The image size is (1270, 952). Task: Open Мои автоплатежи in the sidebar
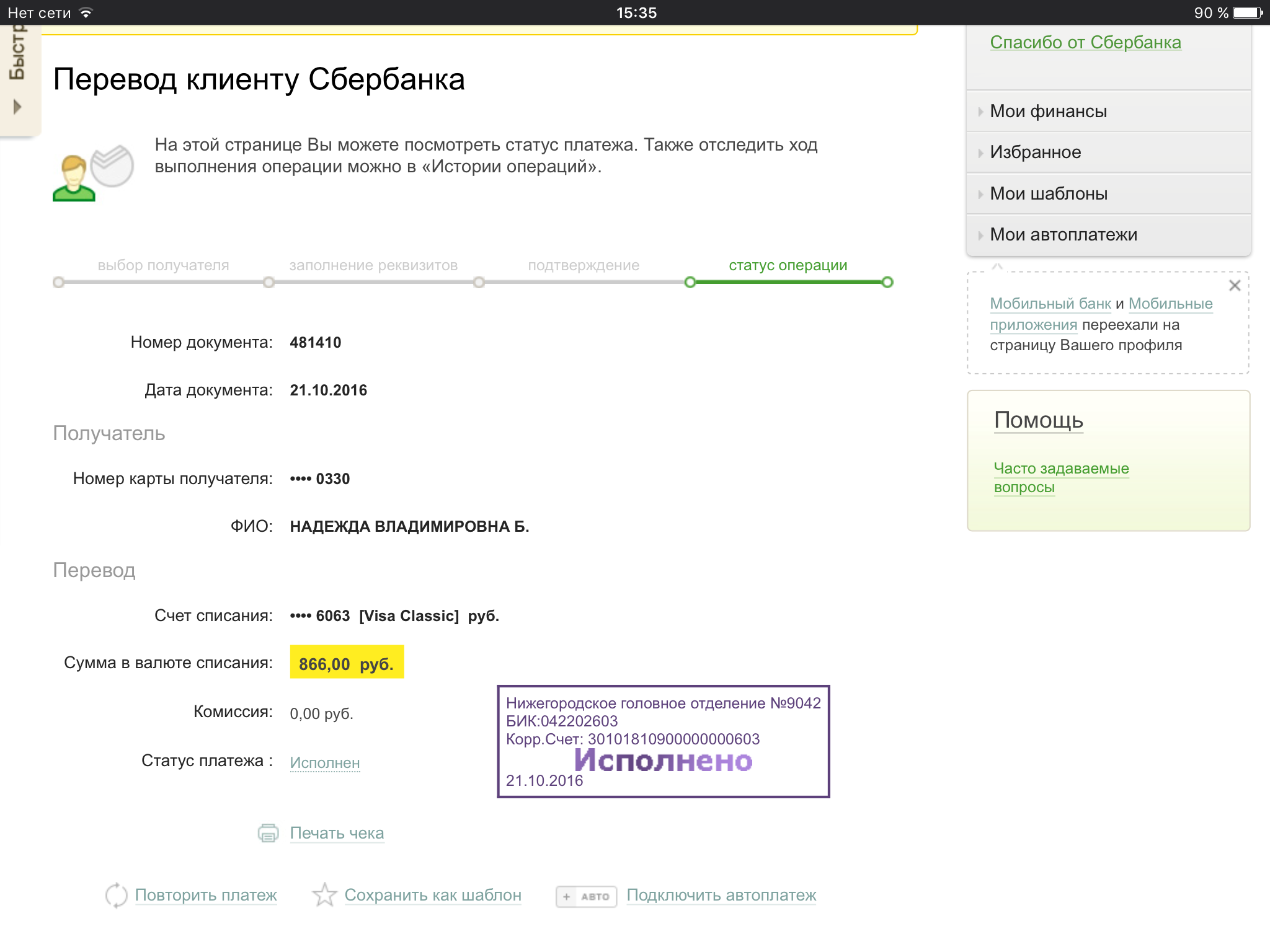pyautogui.click(x=1063, y=235)
